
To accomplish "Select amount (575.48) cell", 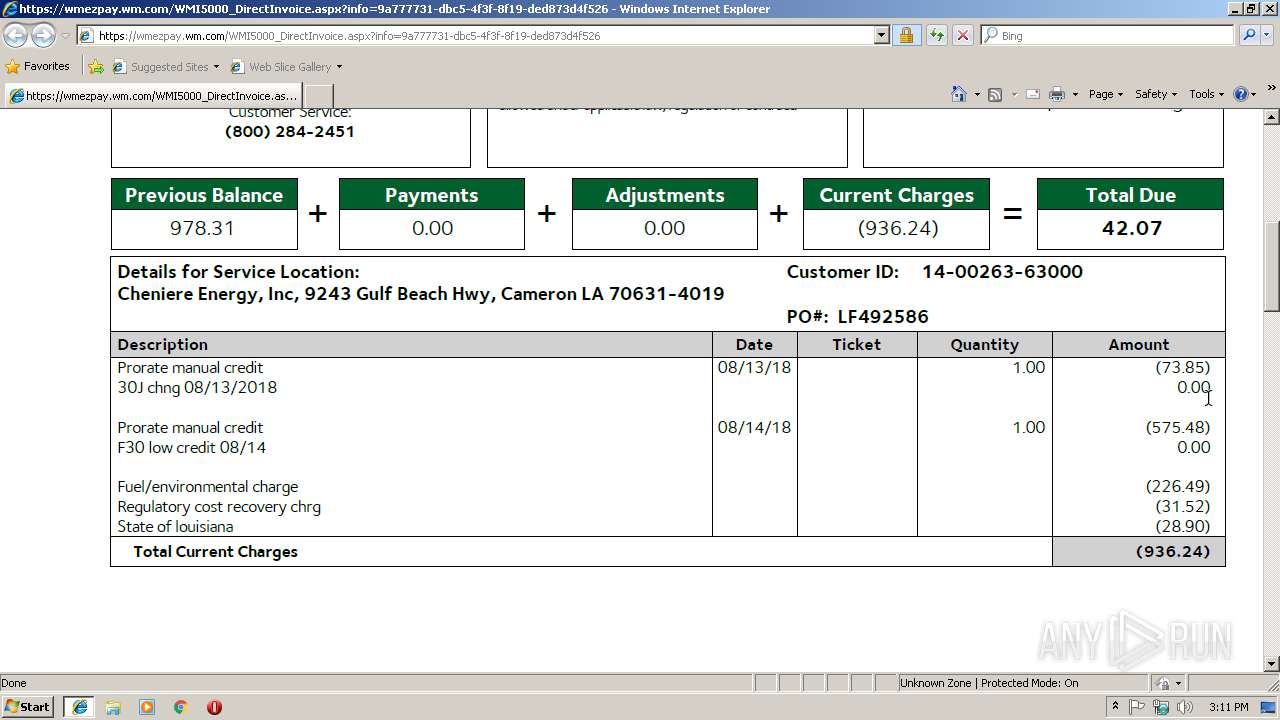I will click(x=1178, y=427).
